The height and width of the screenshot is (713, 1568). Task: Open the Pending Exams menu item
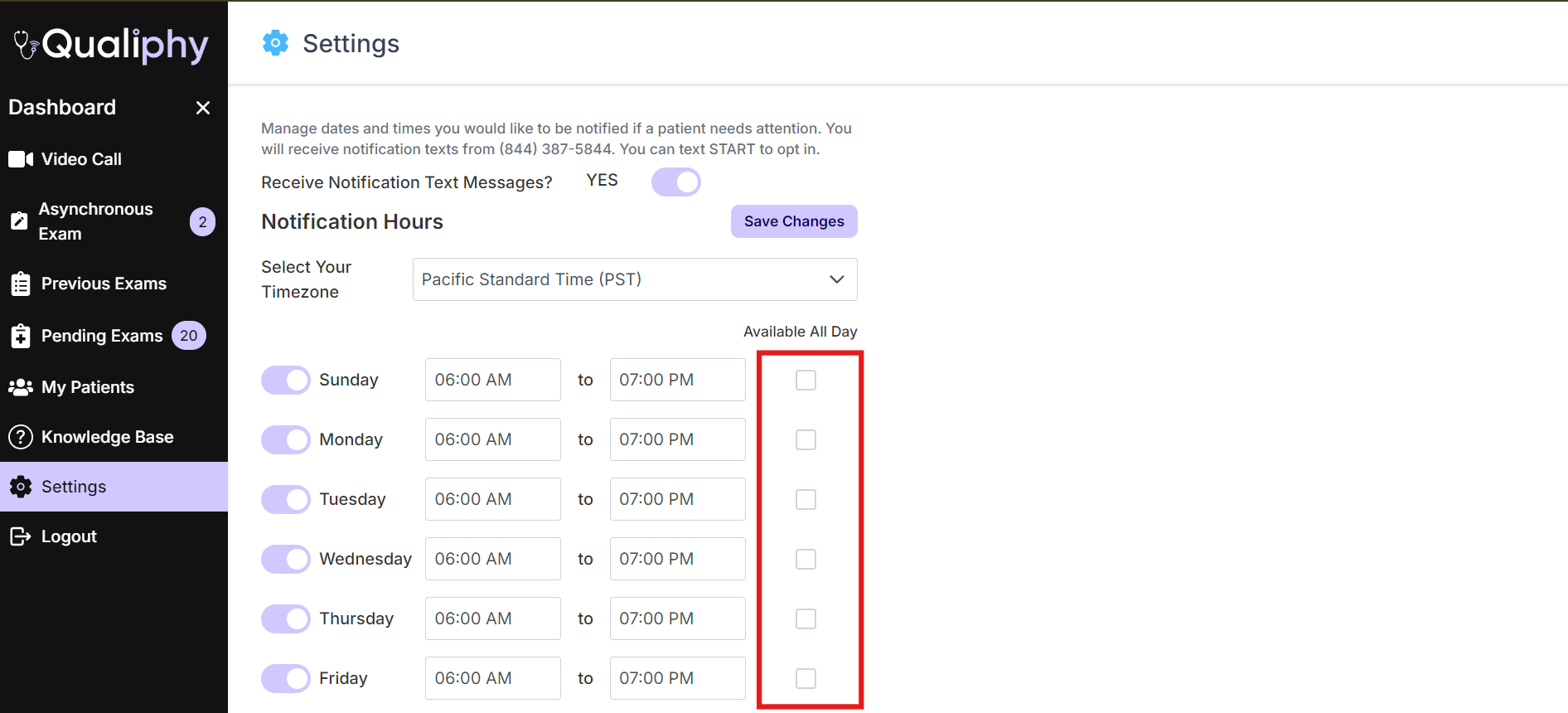coord(102,336)
